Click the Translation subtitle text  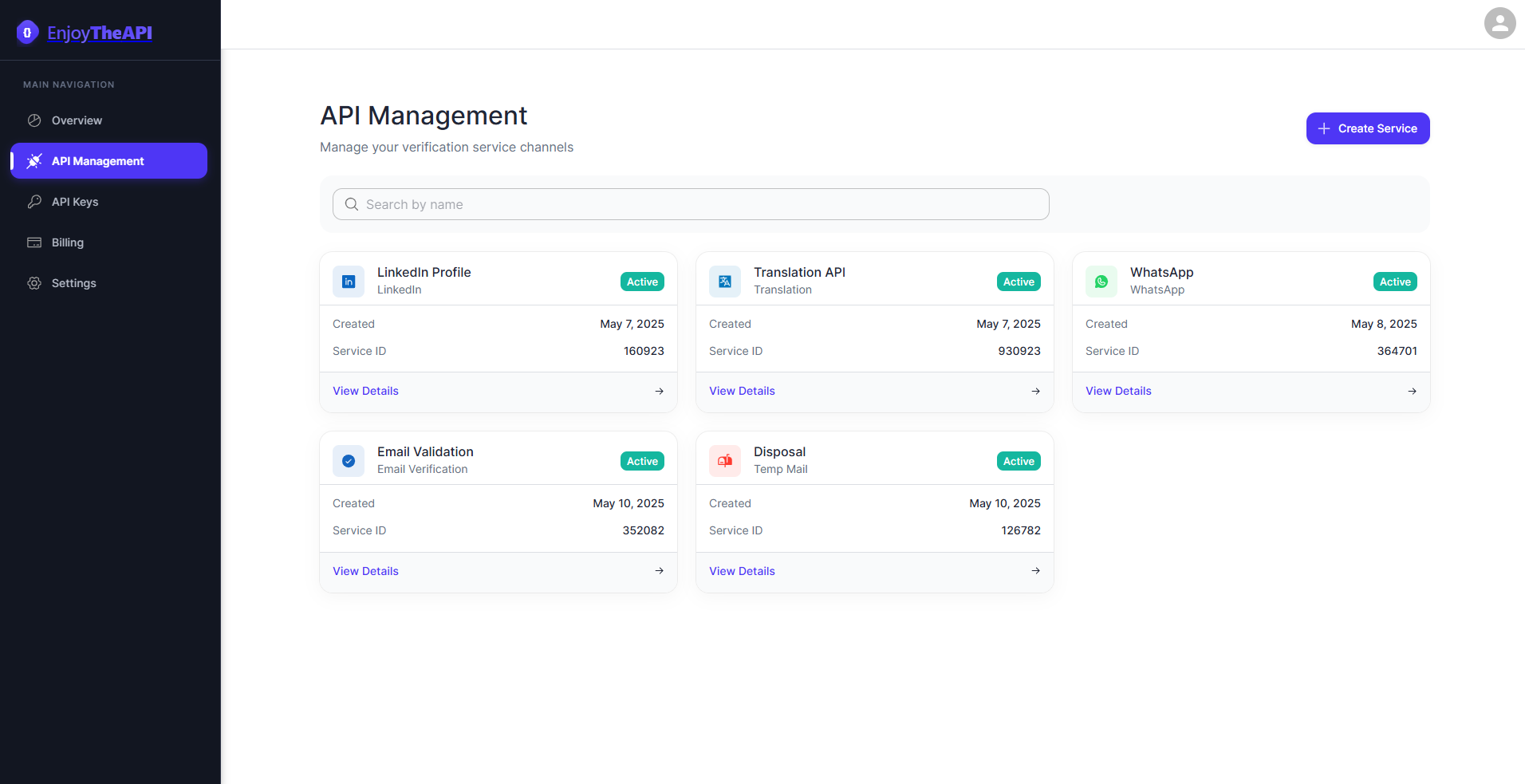(782, 290)
